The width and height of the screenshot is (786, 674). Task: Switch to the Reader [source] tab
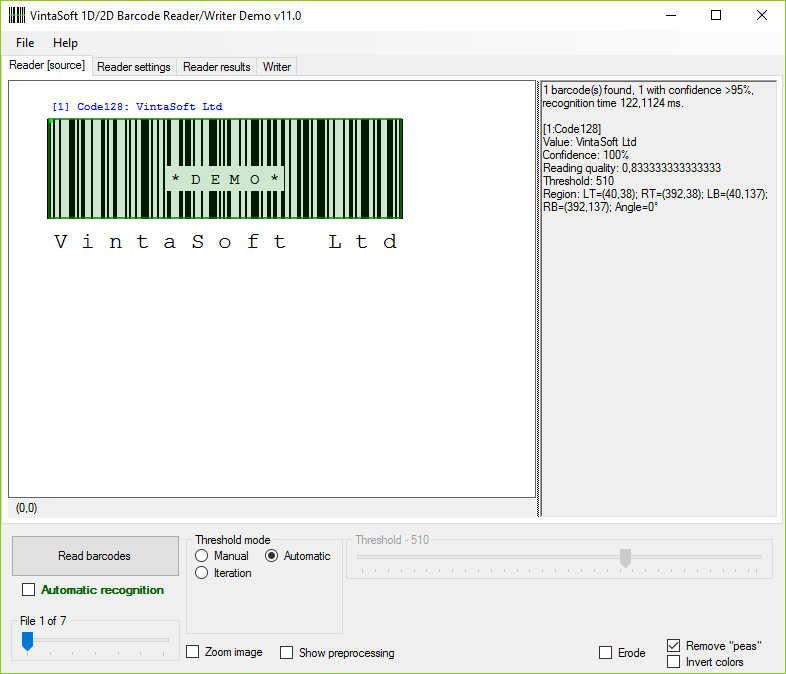[47, 66]
